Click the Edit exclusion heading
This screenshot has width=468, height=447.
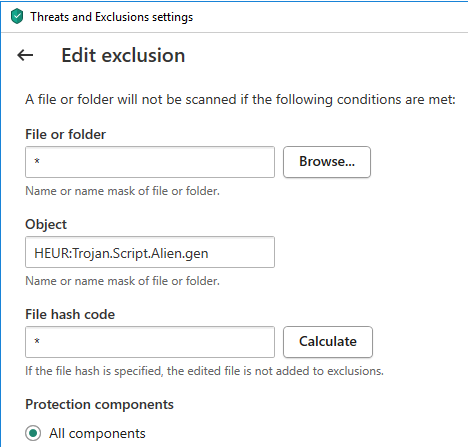click(123, 55)
